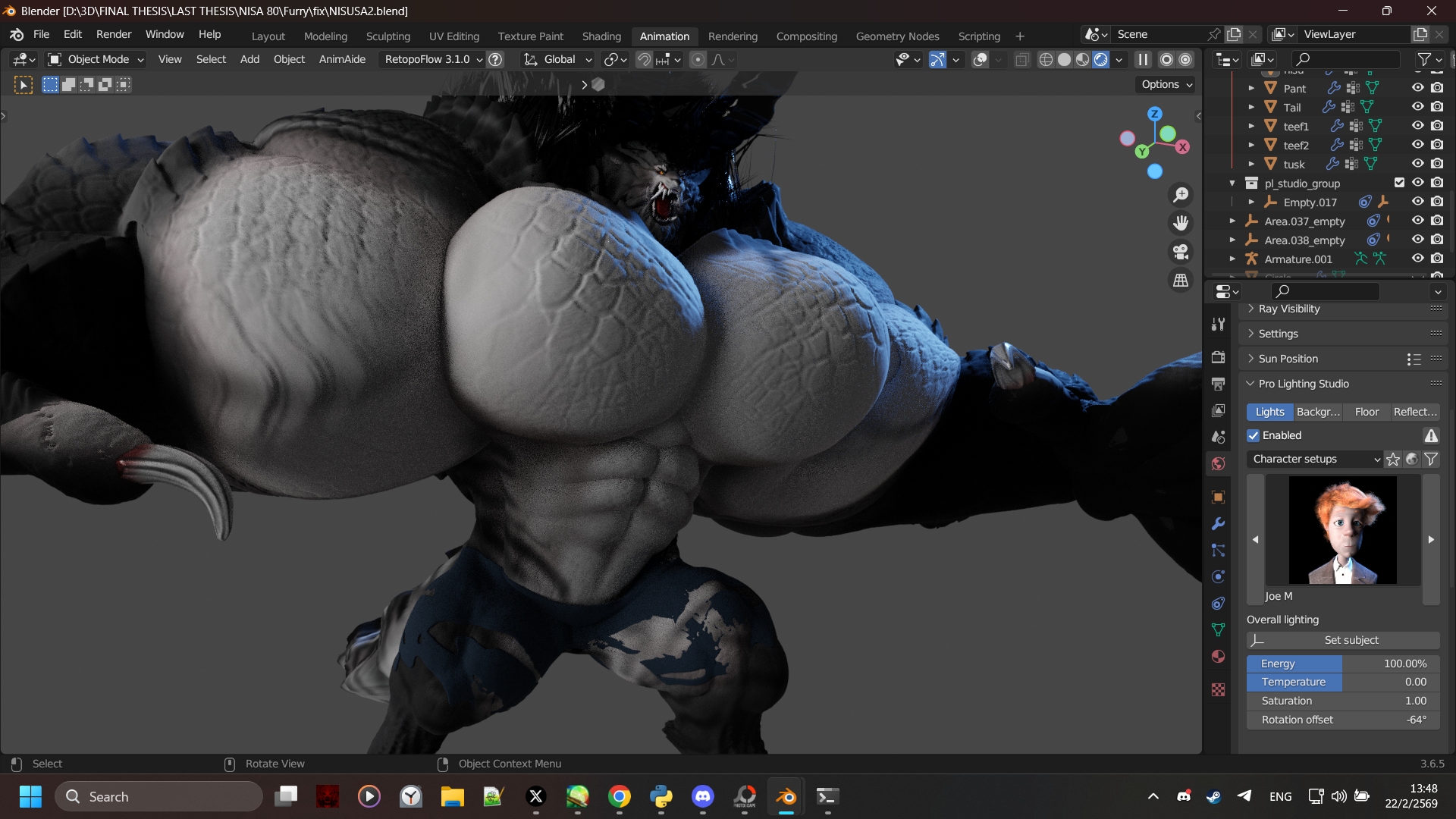Hide the Tail object in outliner
This screenshot has height=819, width=1456.
coord(1417,107)
